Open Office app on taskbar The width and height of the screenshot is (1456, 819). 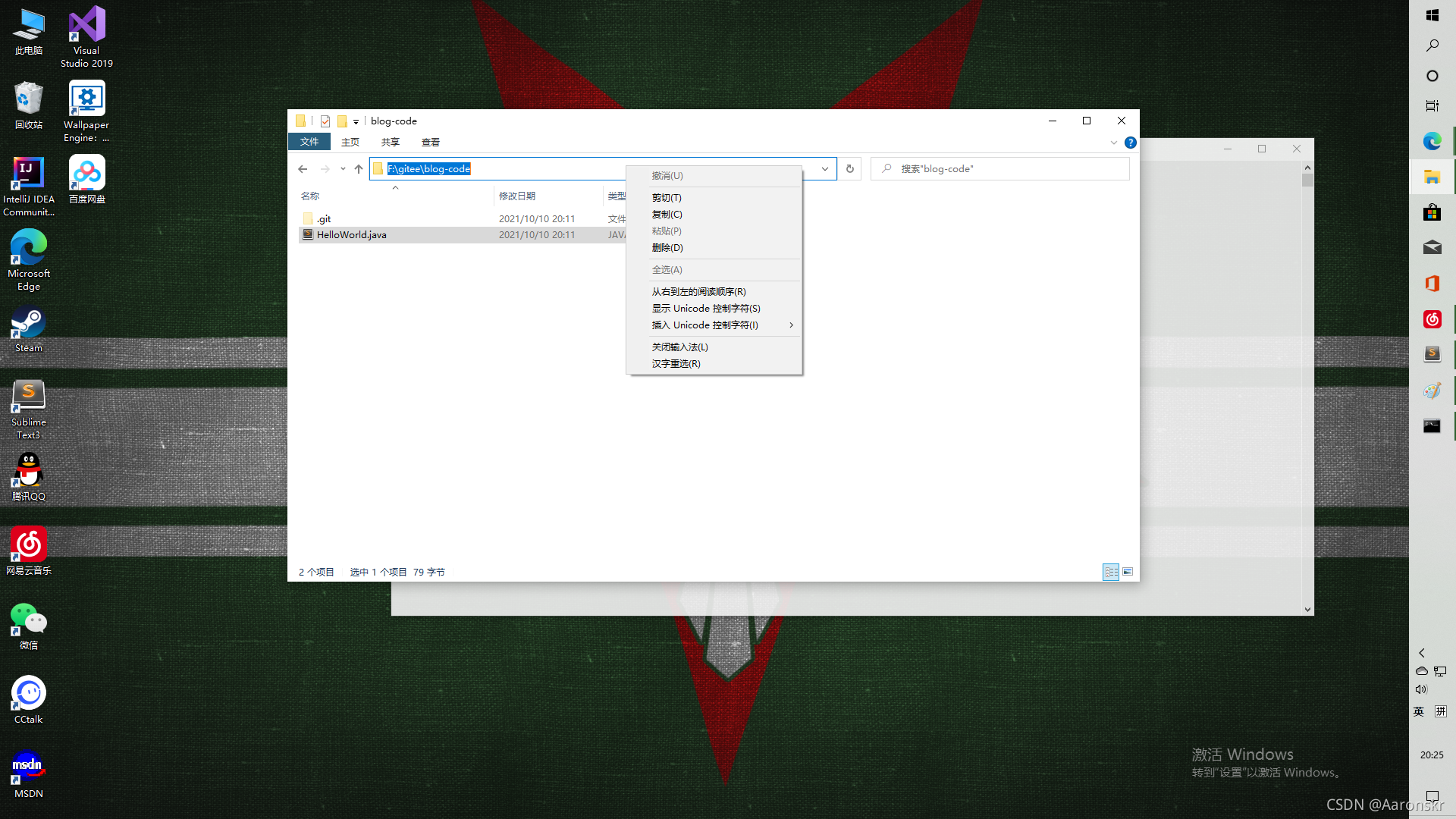point(1432,283)
